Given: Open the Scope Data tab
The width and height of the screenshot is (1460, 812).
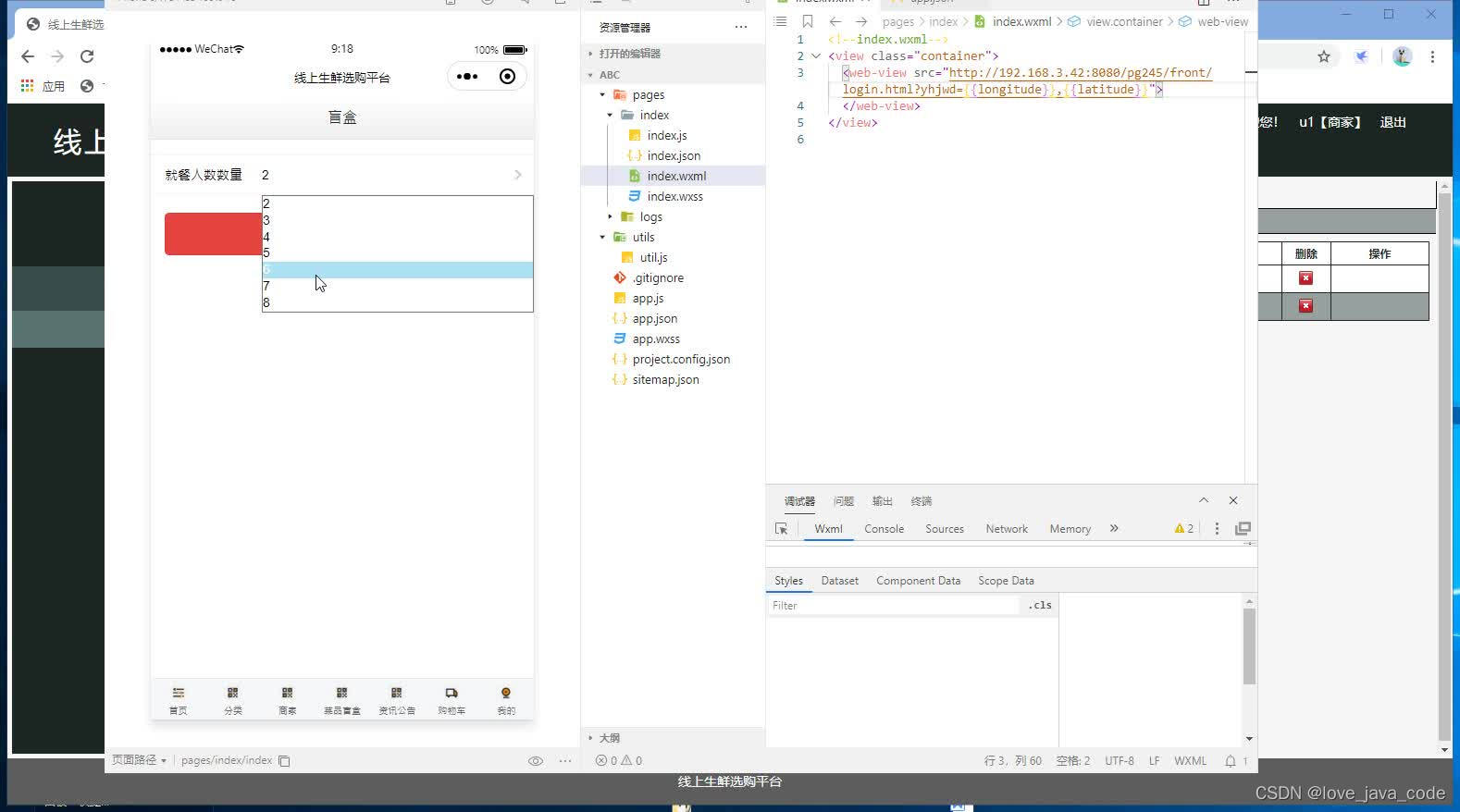Looking at the screenshot, I should pos(1006,581).
